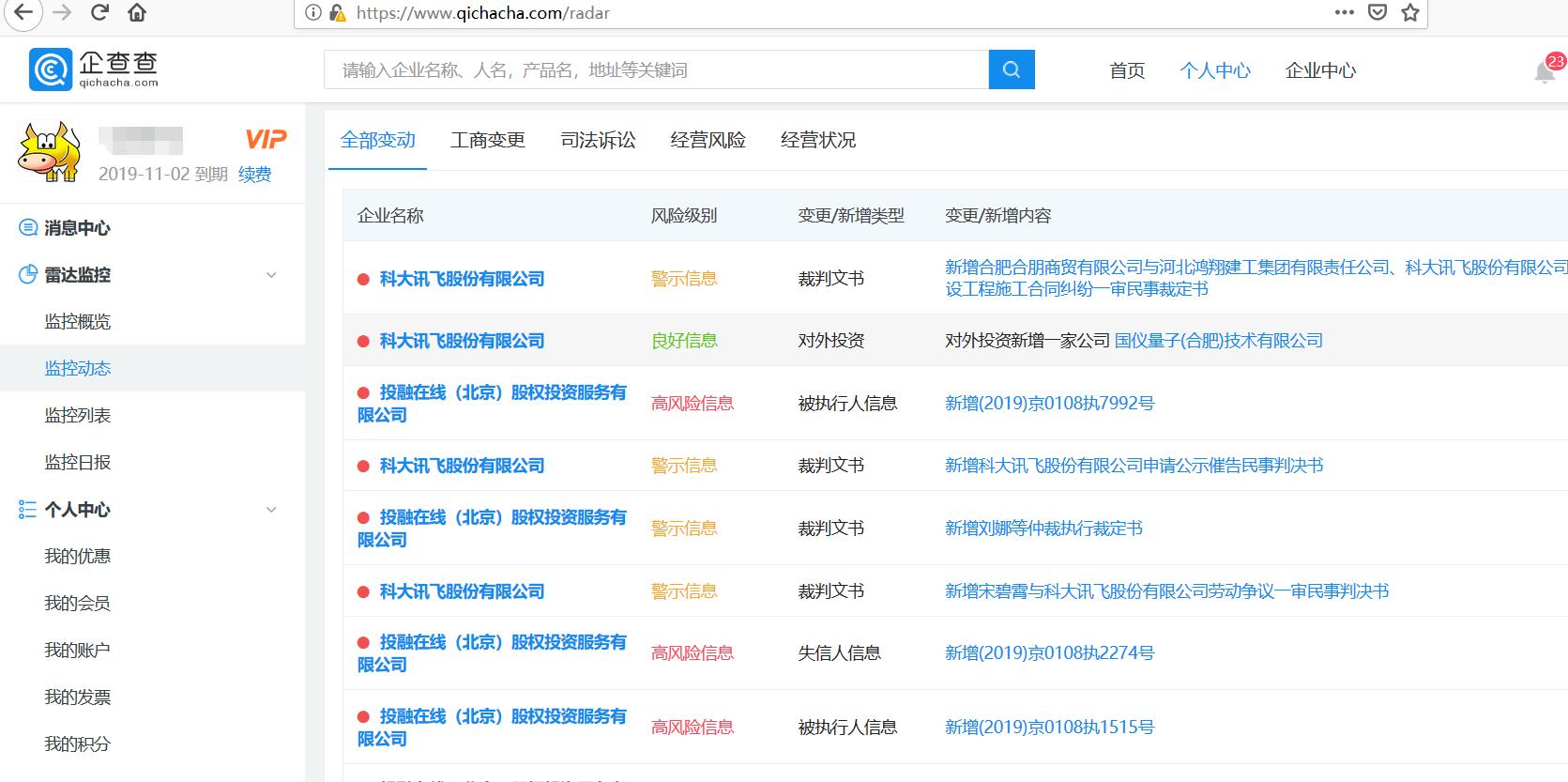This screenshot has height=782, width=1568.
Task: Click the 消息中心 message icon
Action: tap(28, 227)
